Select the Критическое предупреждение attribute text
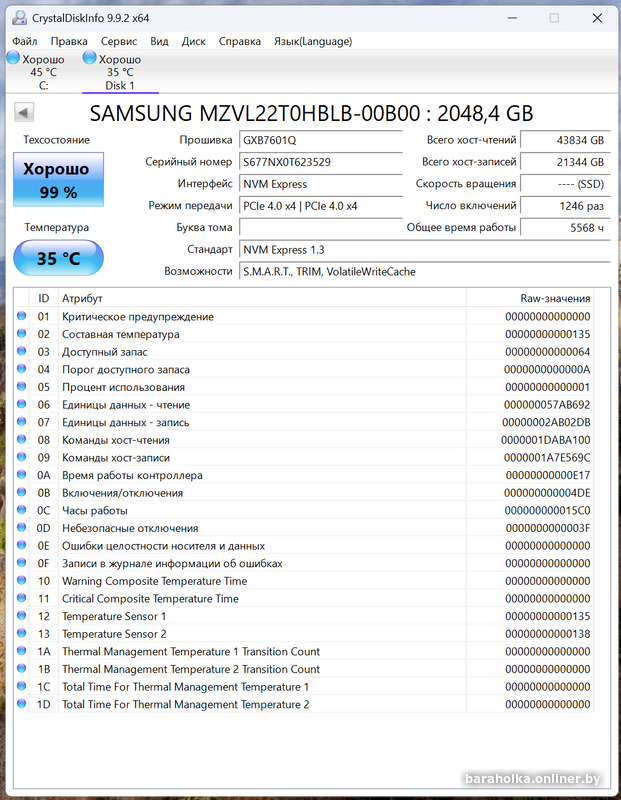The image size is (621, 800). 138,316
